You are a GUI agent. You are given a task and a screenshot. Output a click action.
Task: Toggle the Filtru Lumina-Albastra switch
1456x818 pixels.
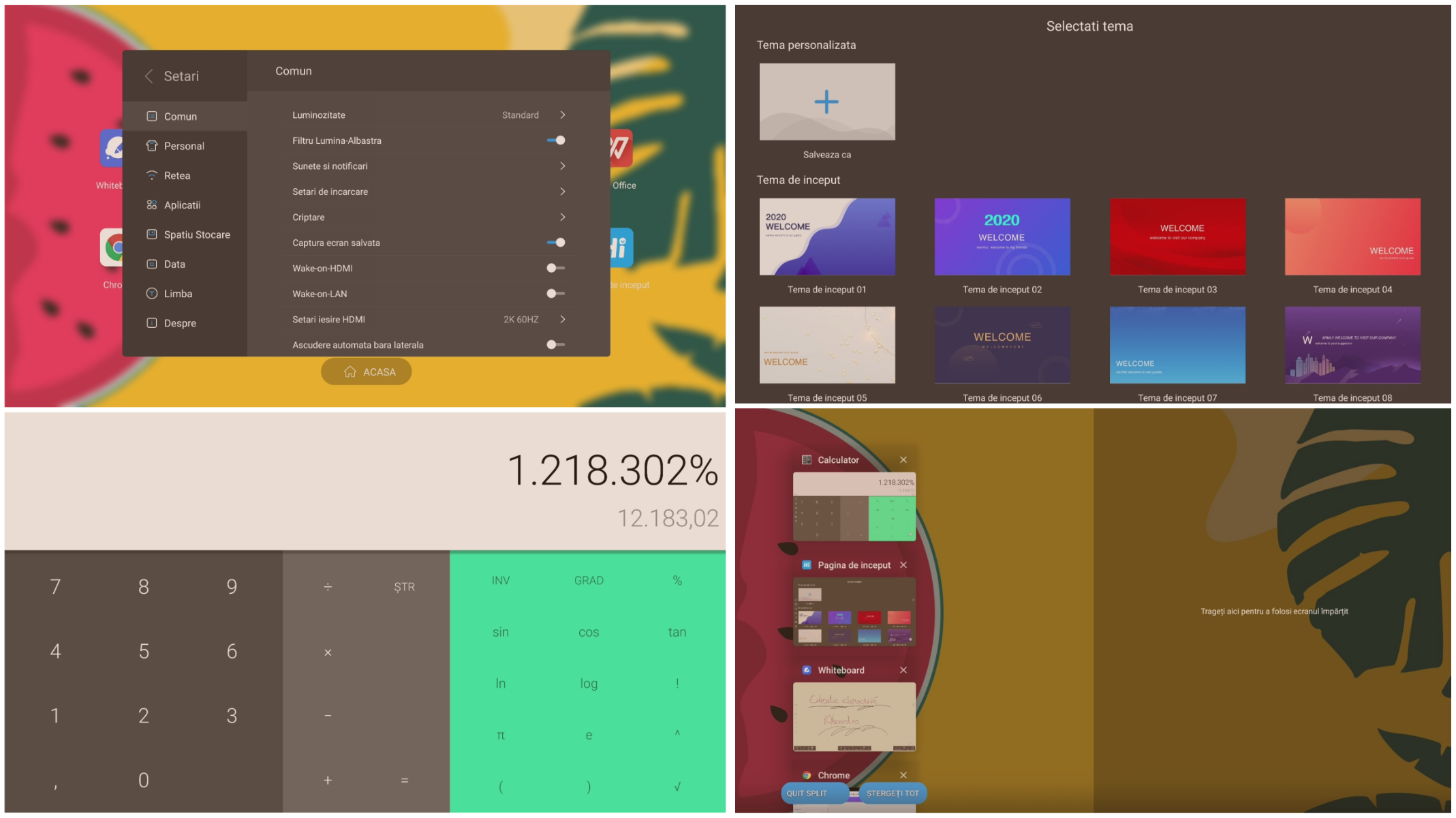pos(557,140)
